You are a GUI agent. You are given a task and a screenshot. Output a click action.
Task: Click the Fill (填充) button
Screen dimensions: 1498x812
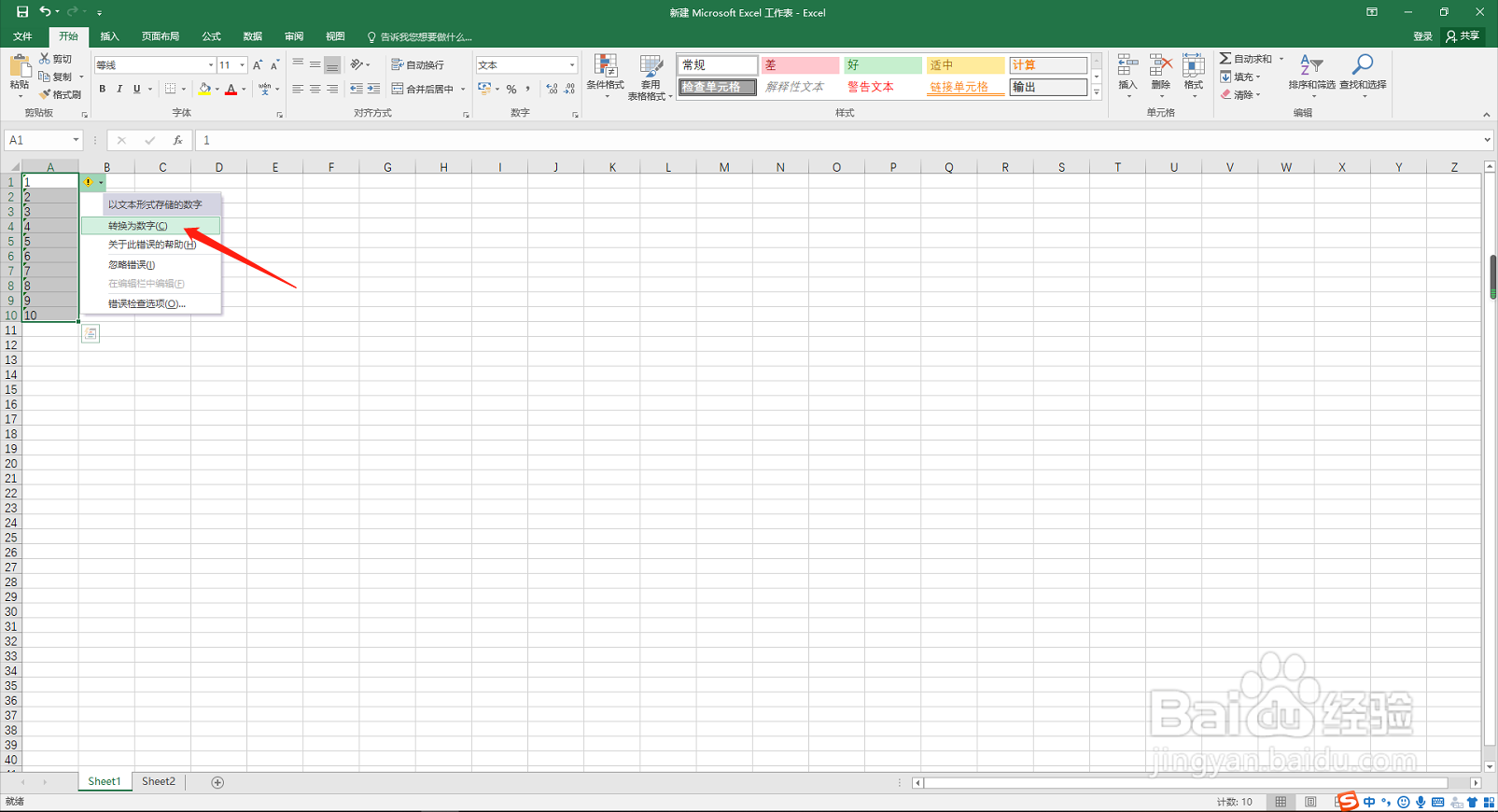click(1240, 77)
